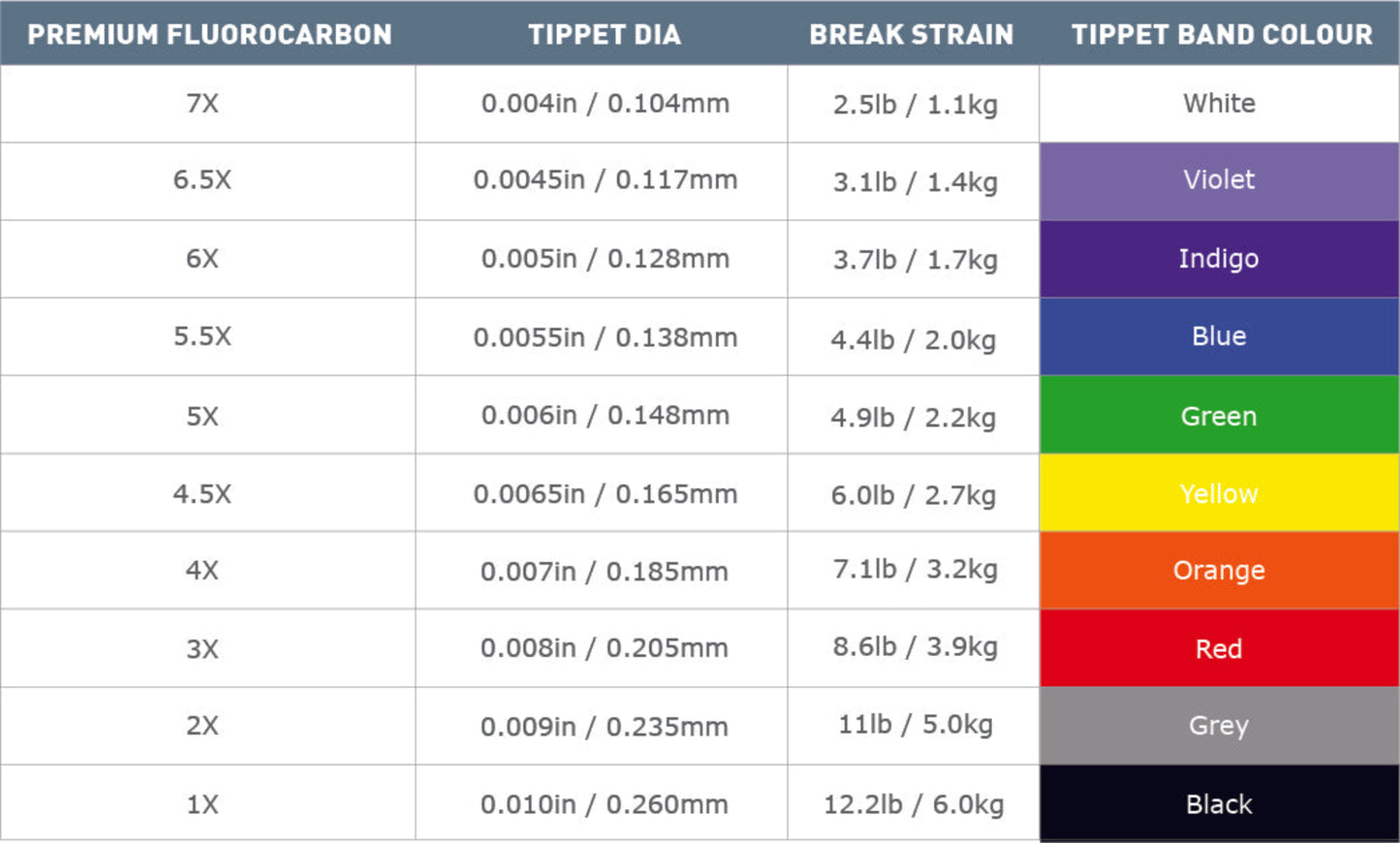Click the Blue tippet band swatch
The image size is (1400, 843).
1219,336
